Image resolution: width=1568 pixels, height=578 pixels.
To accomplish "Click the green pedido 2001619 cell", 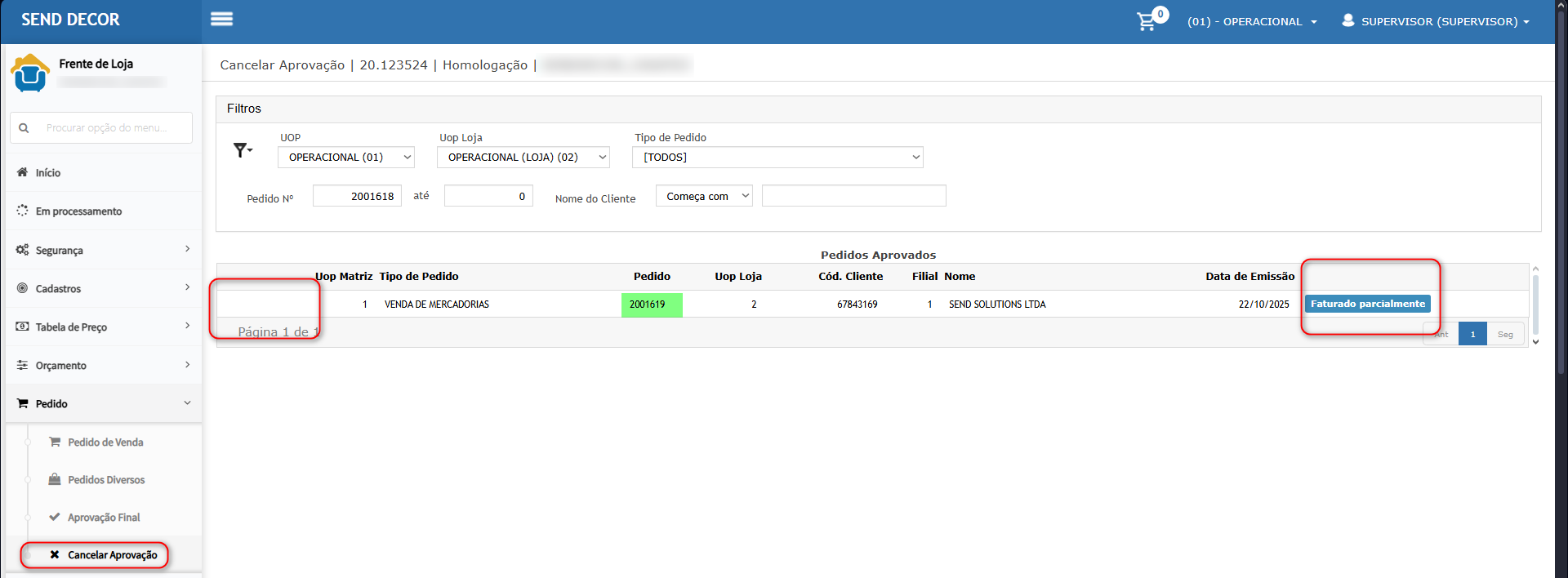I will click(x=651, y=305).
